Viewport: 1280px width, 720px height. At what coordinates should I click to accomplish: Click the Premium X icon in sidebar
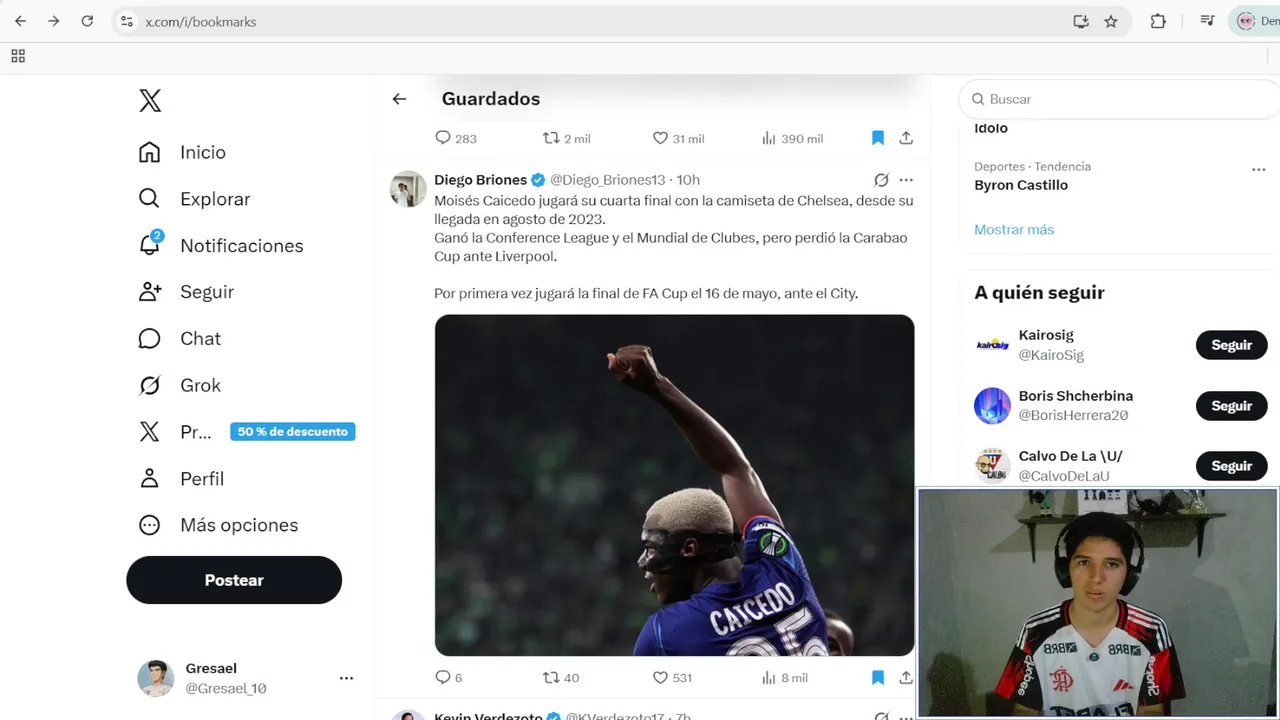click(149, 432)
